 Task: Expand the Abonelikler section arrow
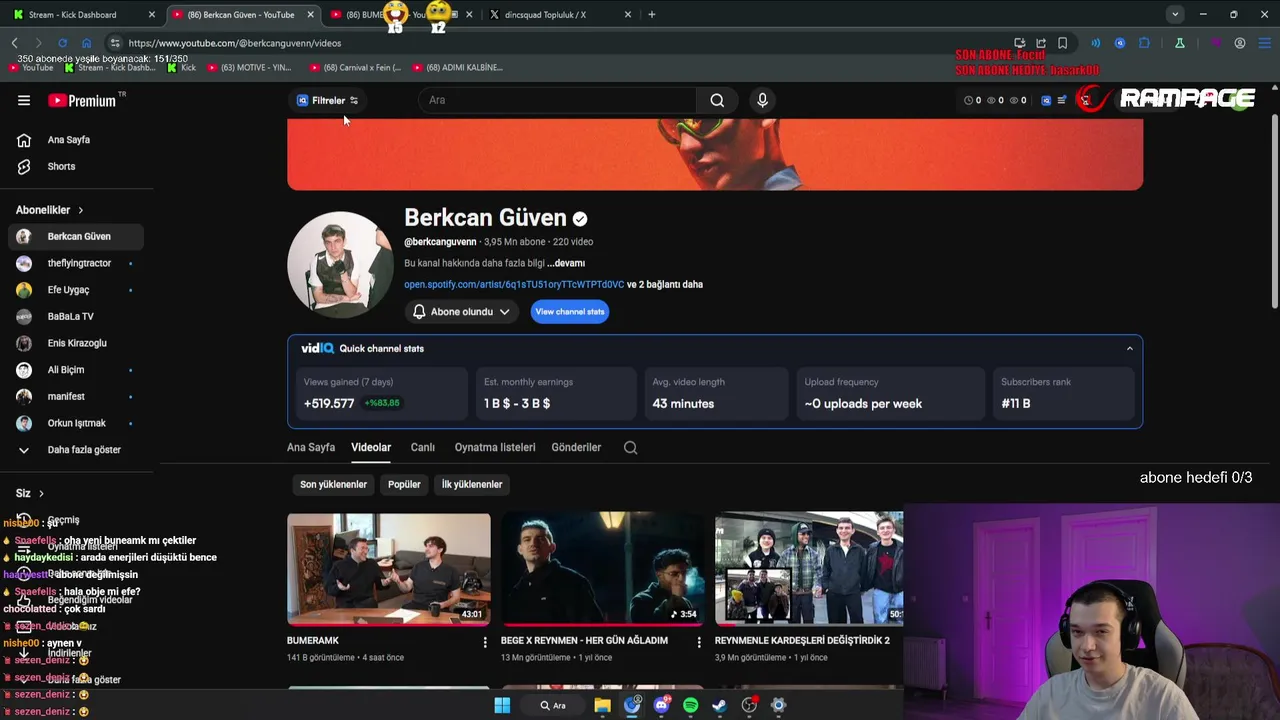coord(80,210)
